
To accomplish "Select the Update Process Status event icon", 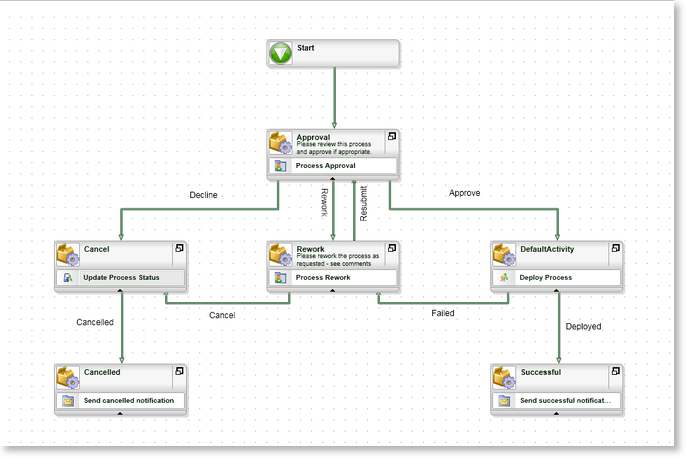I will coord(68,277).
